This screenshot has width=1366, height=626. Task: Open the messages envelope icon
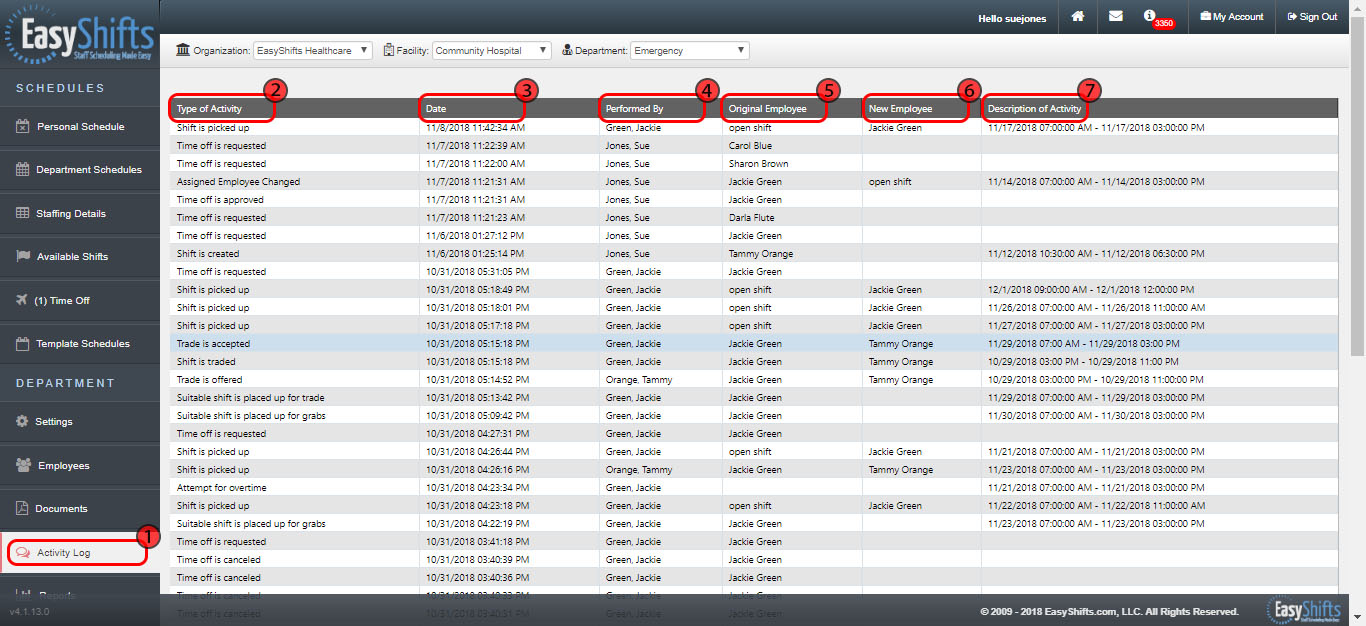tap(1115, 16)
